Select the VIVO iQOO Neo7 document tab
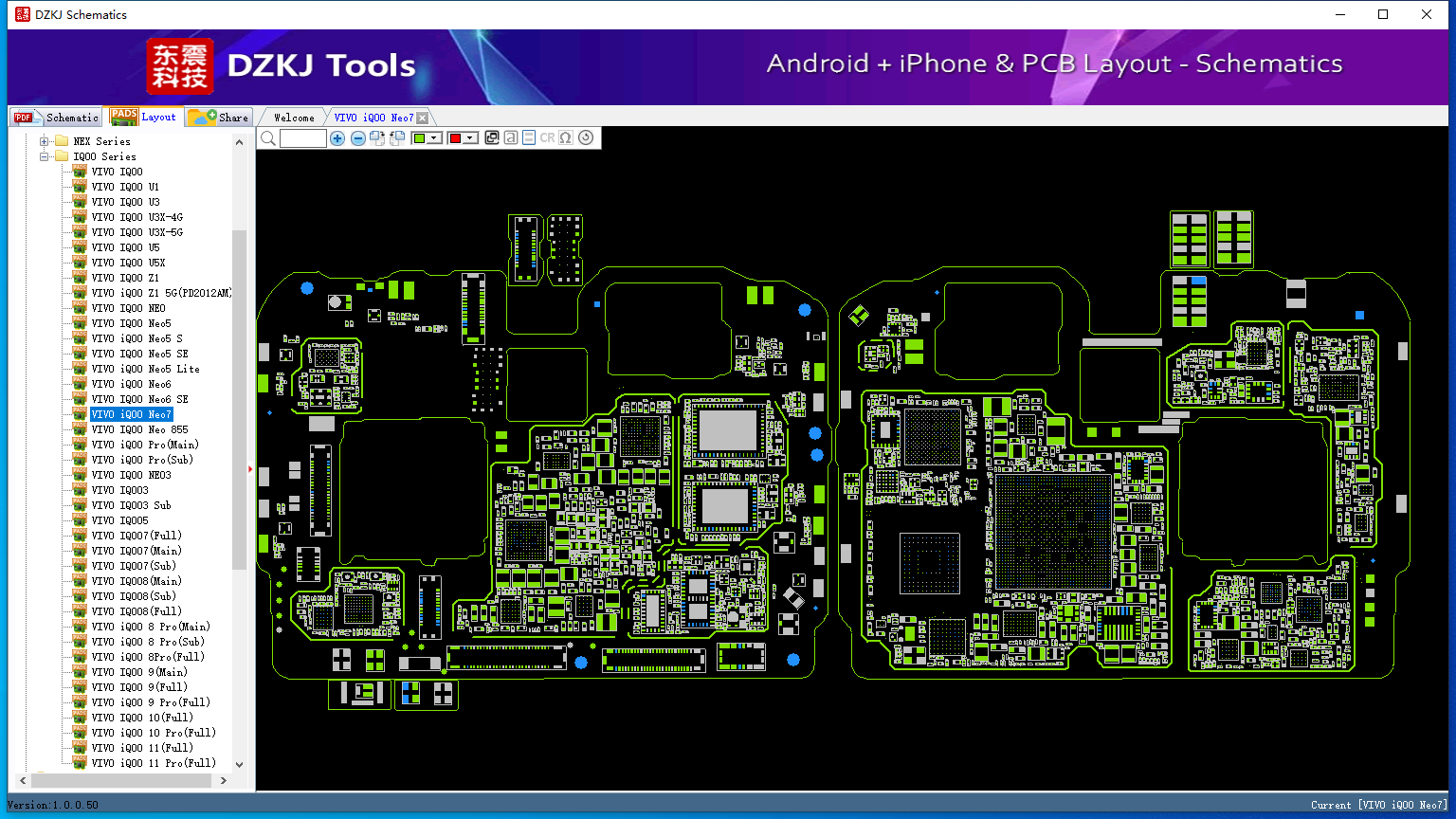 (373, 118)
